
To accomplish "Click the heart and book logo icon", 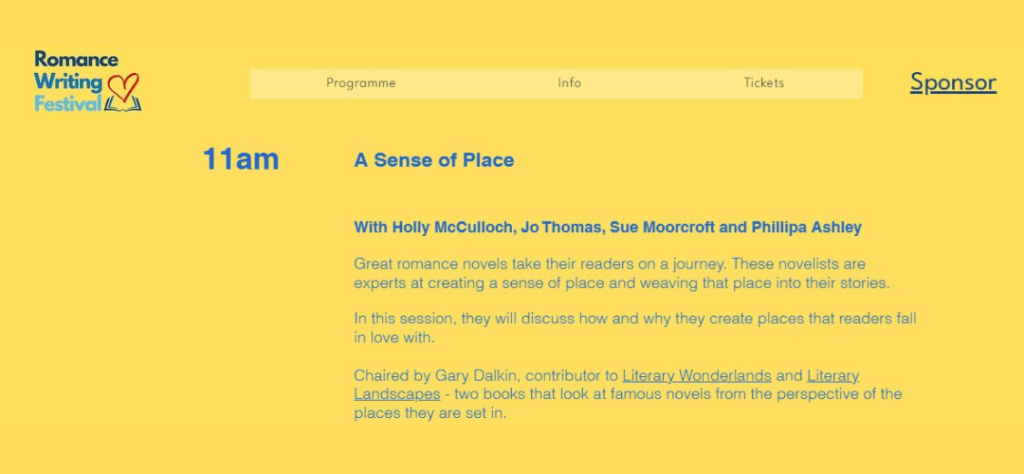I will click(124, 92).
